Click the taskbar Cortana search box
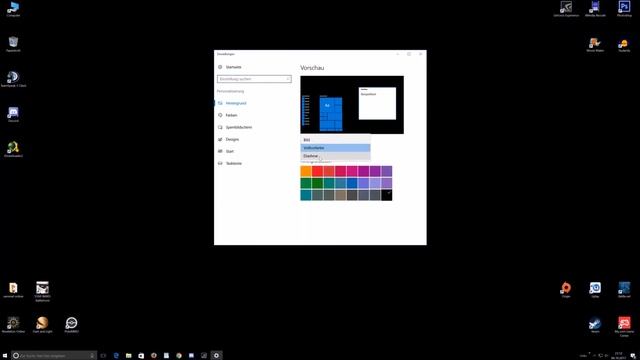 point(54,356)
